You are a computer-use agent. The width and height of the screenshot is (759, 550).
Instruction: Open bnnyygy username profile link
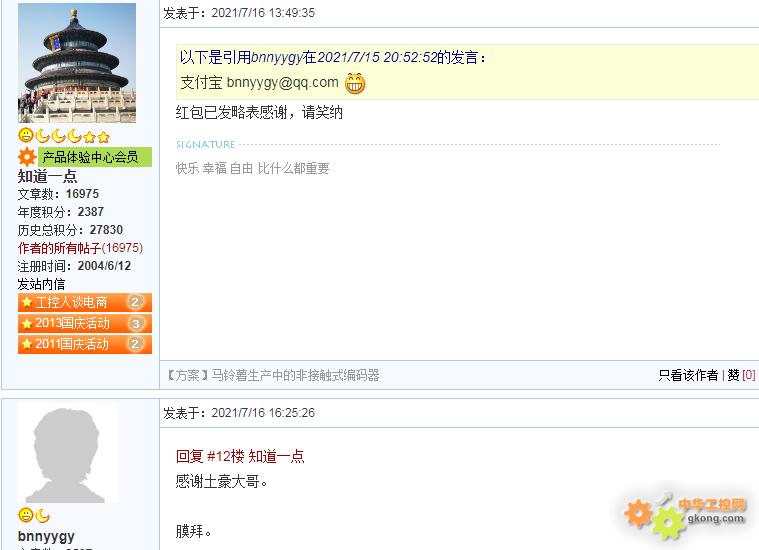click(46, 536)
